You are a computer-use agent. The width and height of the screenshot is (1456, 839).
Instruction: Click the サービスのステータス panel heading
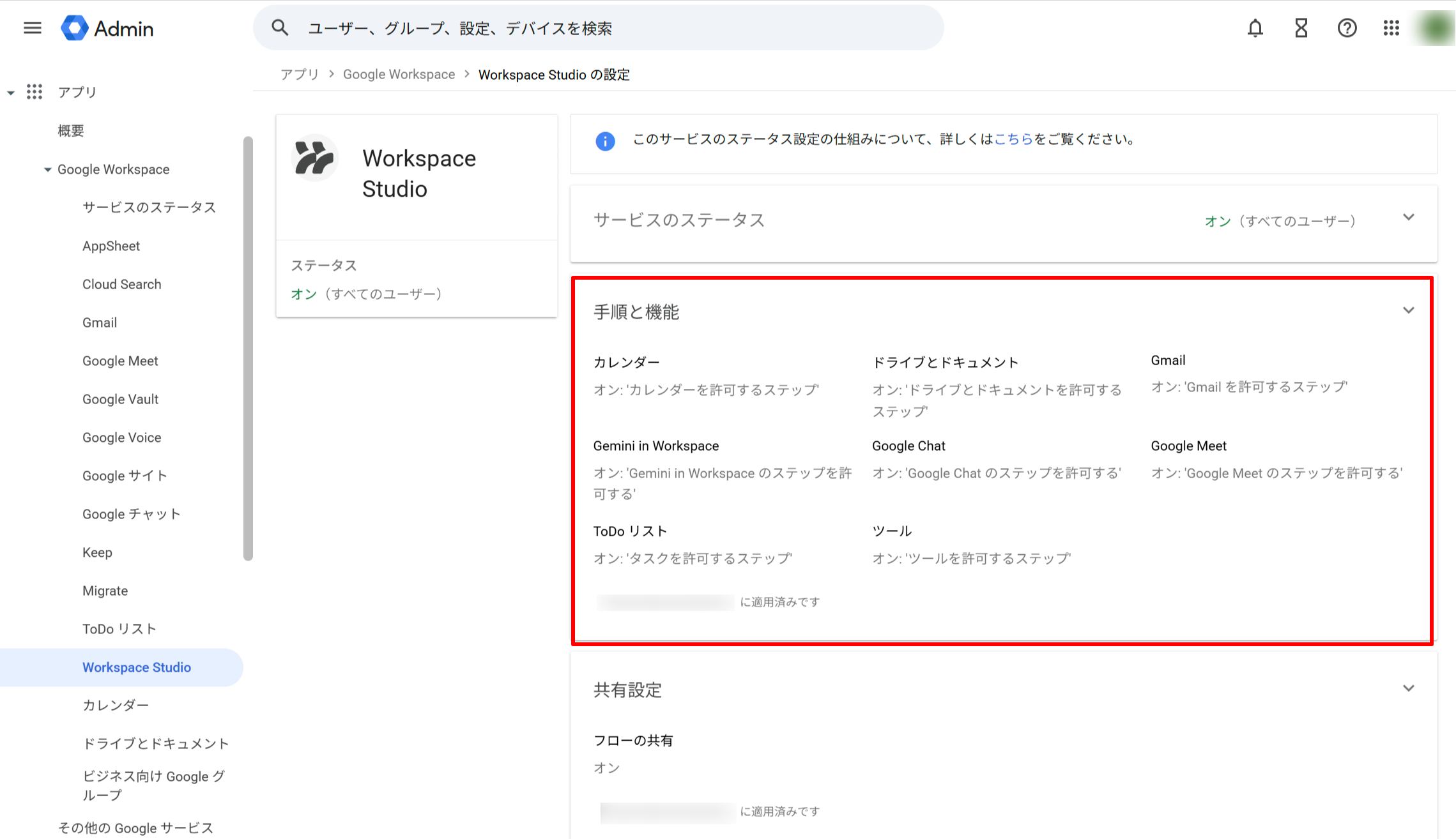point(679,220)
